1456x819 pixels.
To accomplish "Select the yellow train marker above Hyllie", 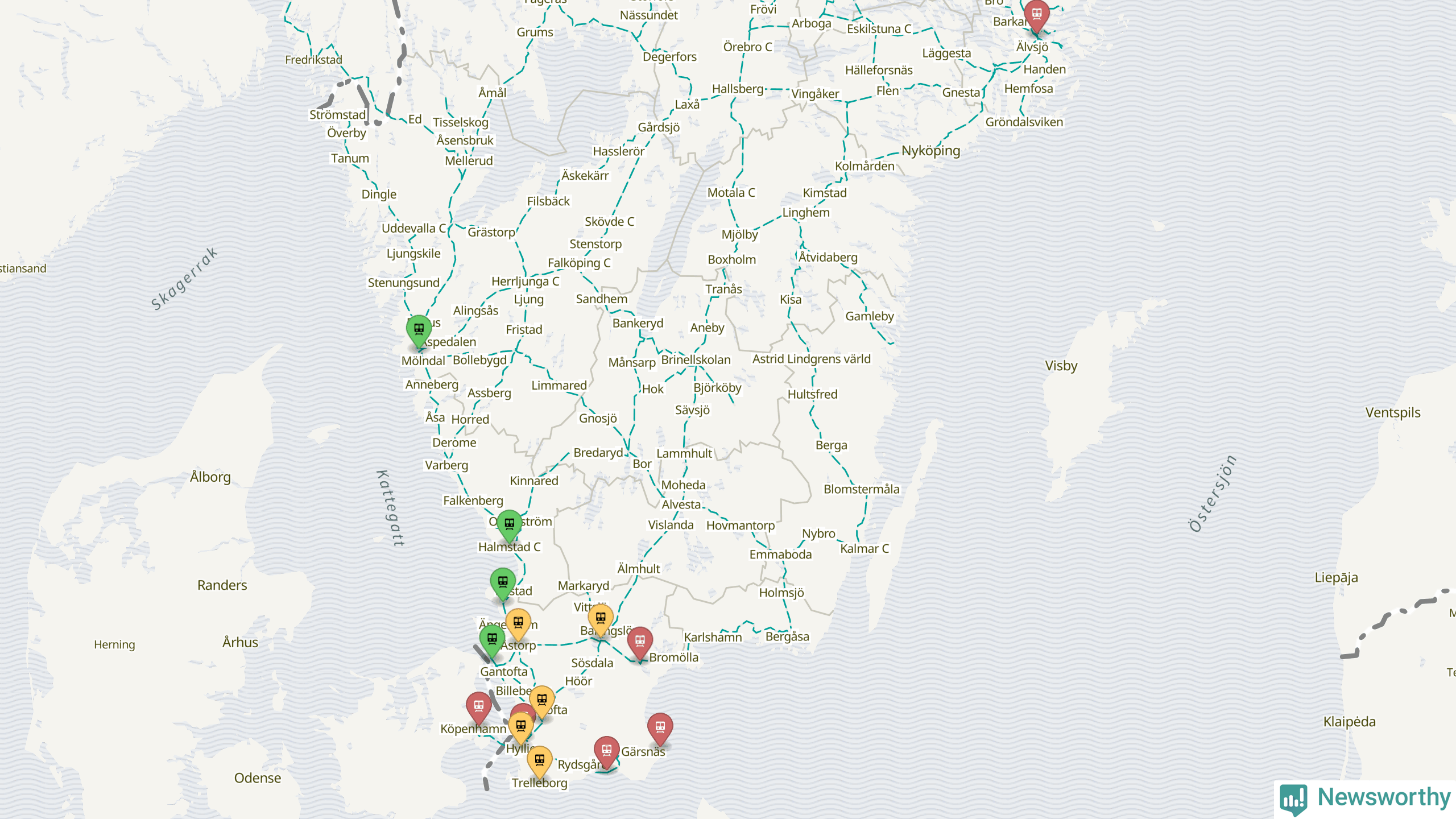I will 520,726.
